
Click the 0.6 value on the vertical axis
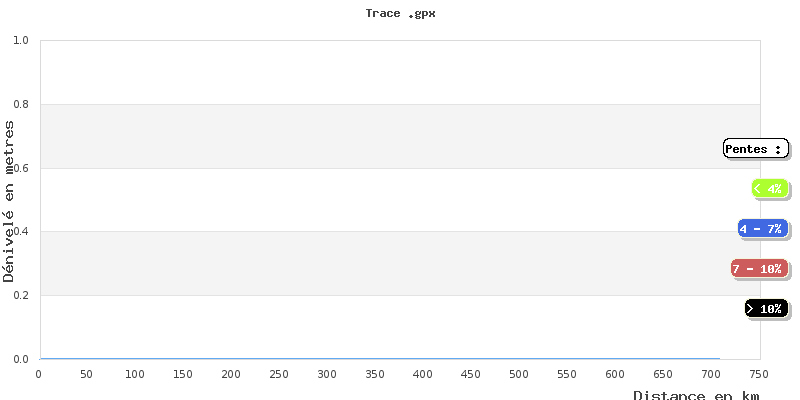20,168
